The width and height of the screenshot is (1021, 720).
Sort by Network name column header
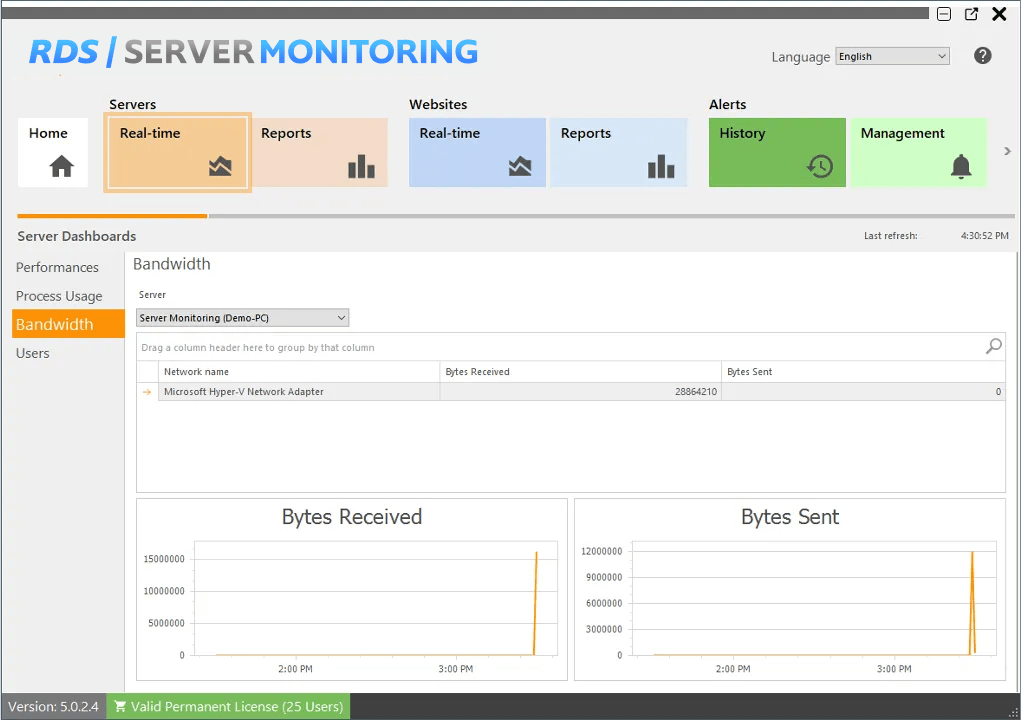pos(298,372)
